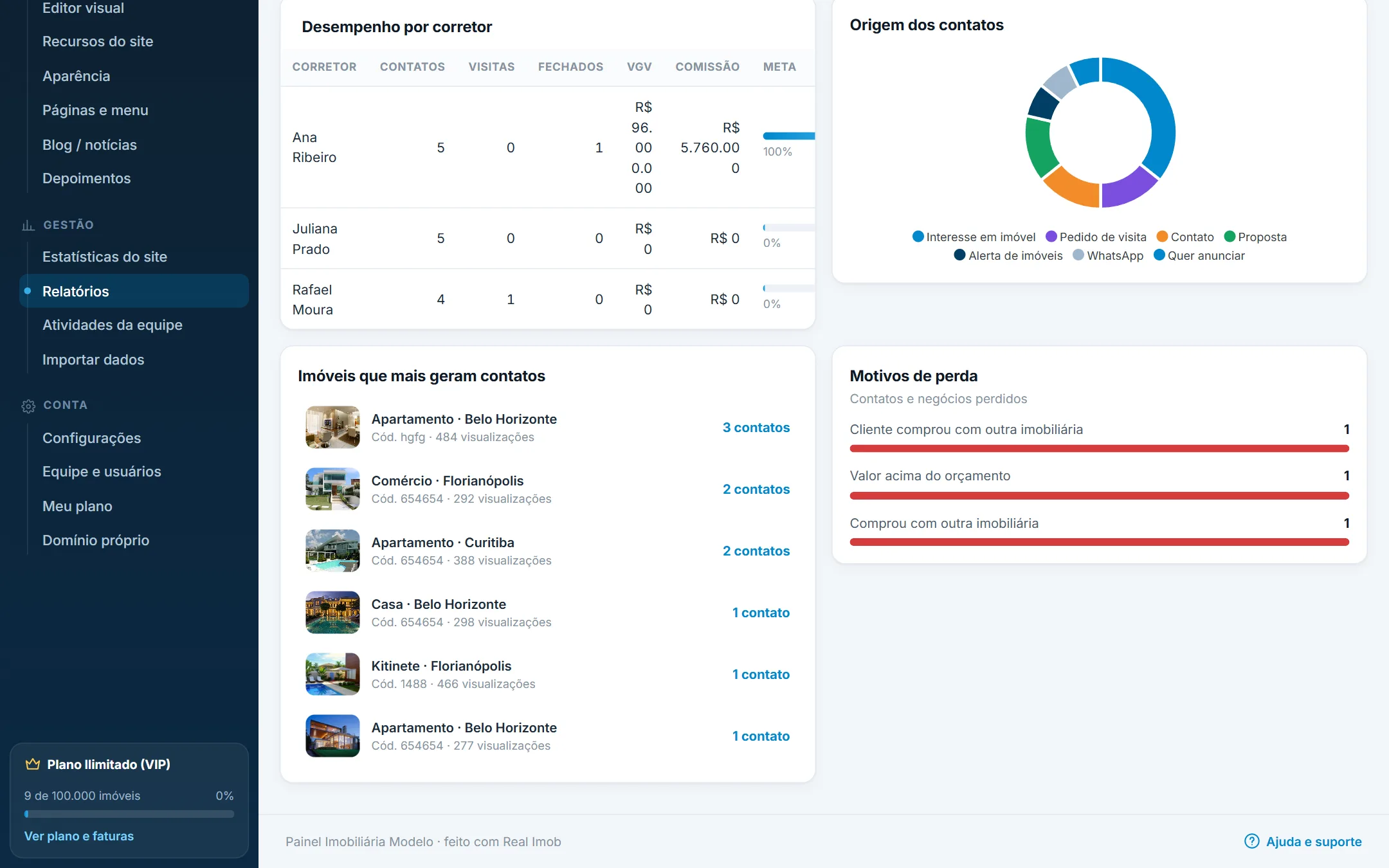Click the crown icon beside Plano Ilimitado
This screenshot has height=868, width=1389.
[33, 764]
